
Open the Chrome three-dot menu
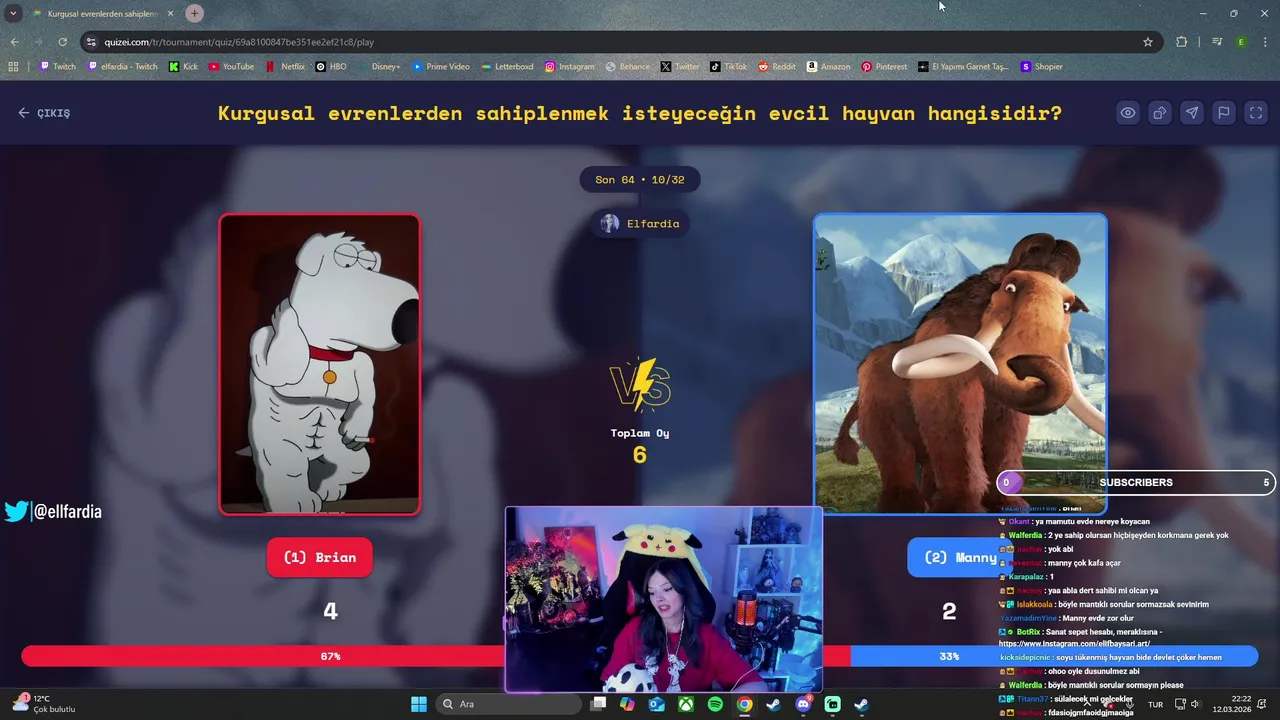(1265, 42)
